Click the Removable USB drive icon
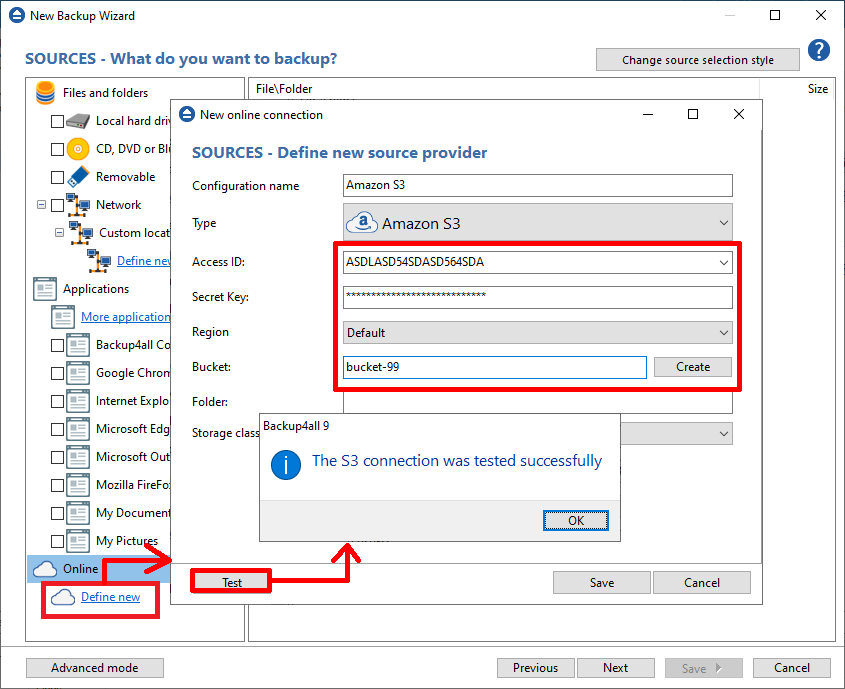Image resolution: width=845 pixels, height=689 pixels. click(x=78, y=177)
